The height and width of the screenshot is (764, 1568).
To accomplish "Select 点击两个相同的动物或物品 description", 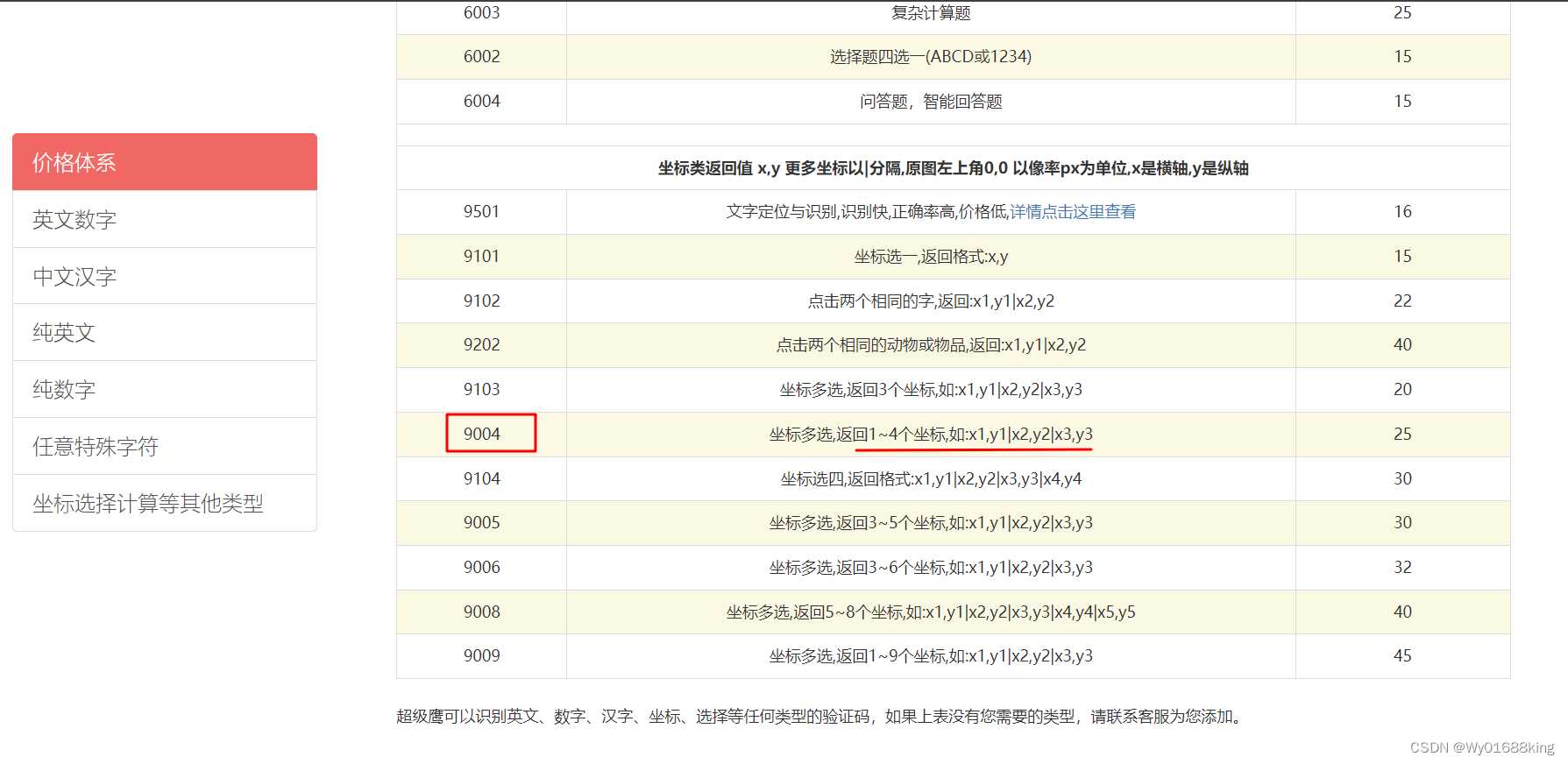I will pyautogui.click(x=931, y=345).
